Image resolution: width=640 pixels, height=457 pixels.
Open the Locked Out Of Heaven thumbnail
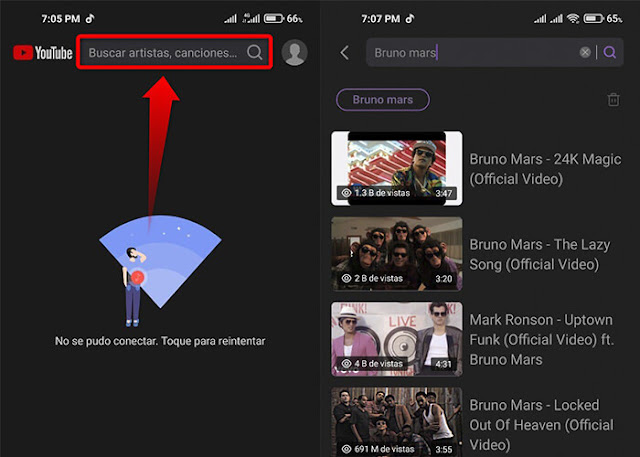pyautogui.click(x=396, y=422)
